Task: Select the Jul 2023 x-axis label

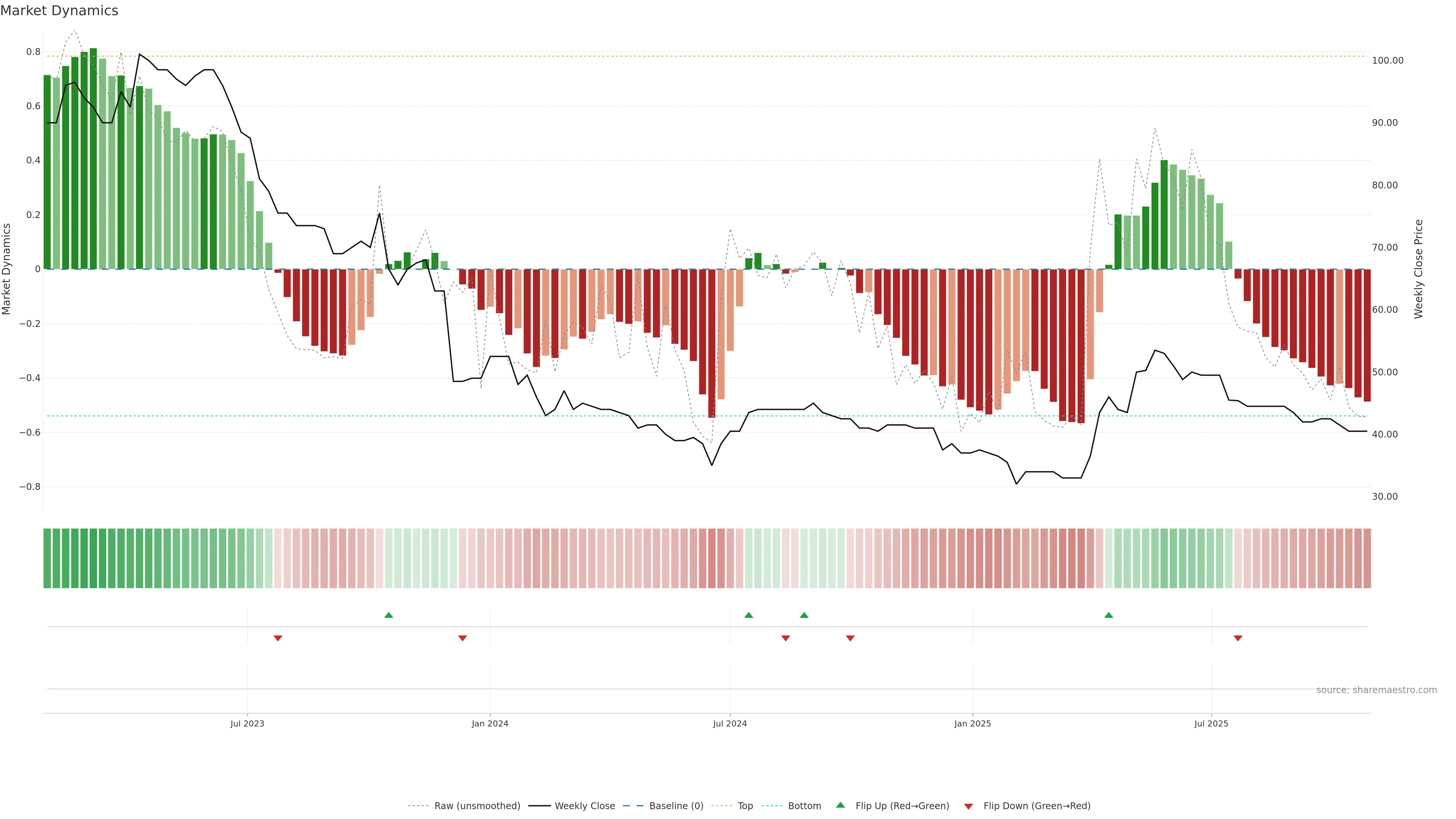Action: pyautogui.click(x=247, y=723)
